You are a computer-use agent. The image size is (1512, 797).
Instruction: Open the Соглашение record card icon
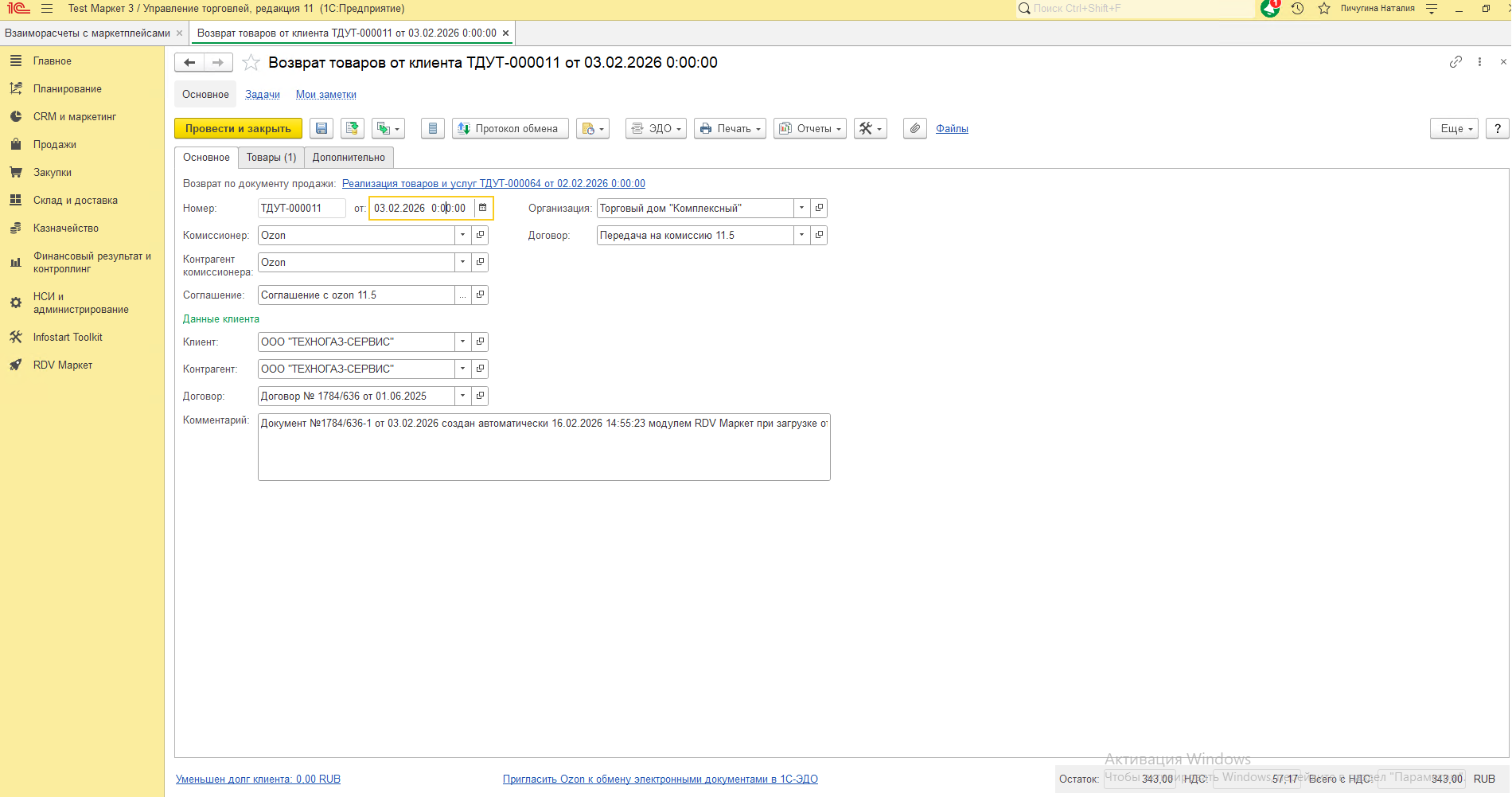[x=480, y=295]
